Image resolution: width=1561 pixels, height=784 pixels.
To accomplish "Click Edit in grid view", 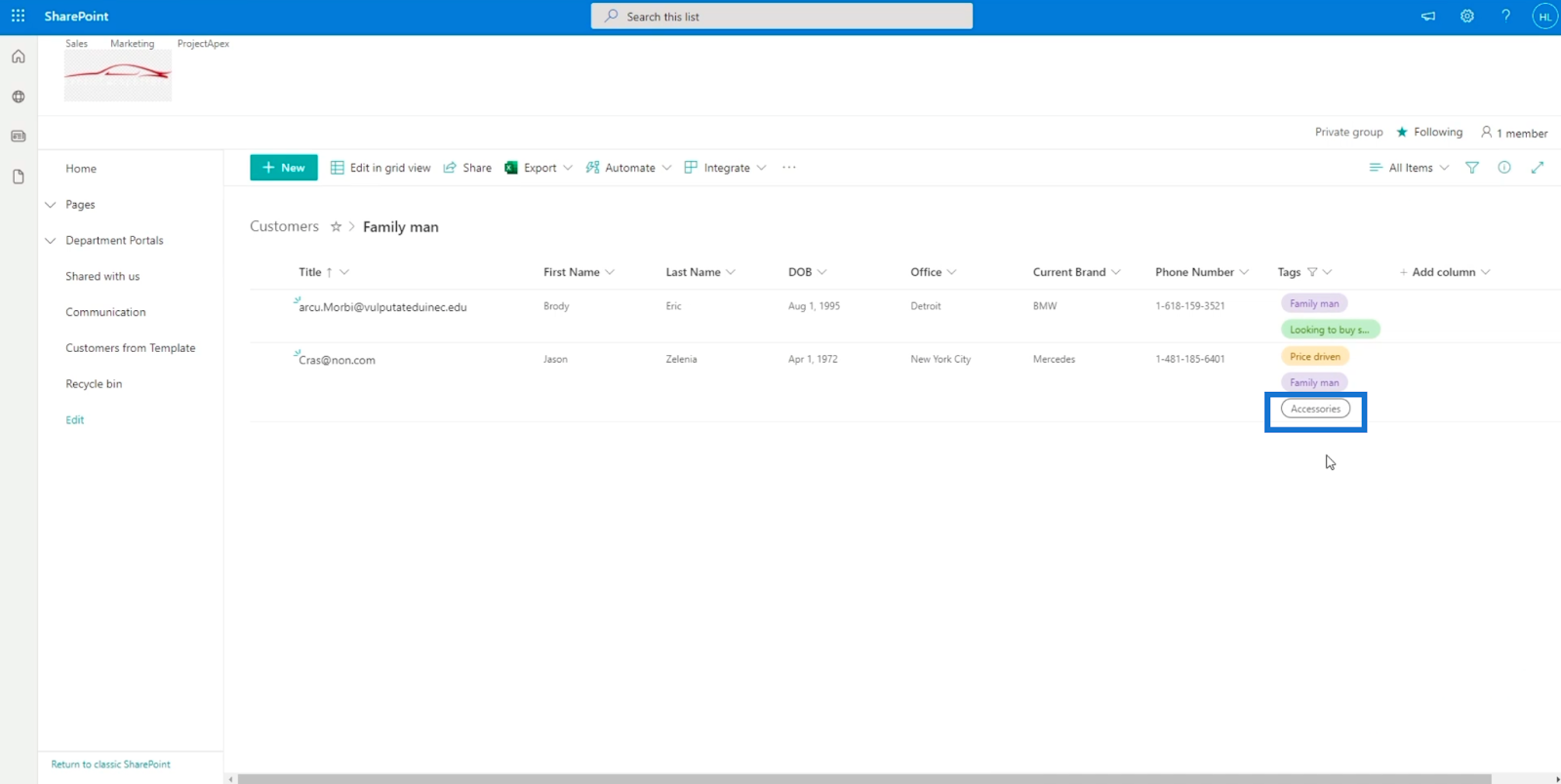I will pyautogui.click(x=380, y=168).
